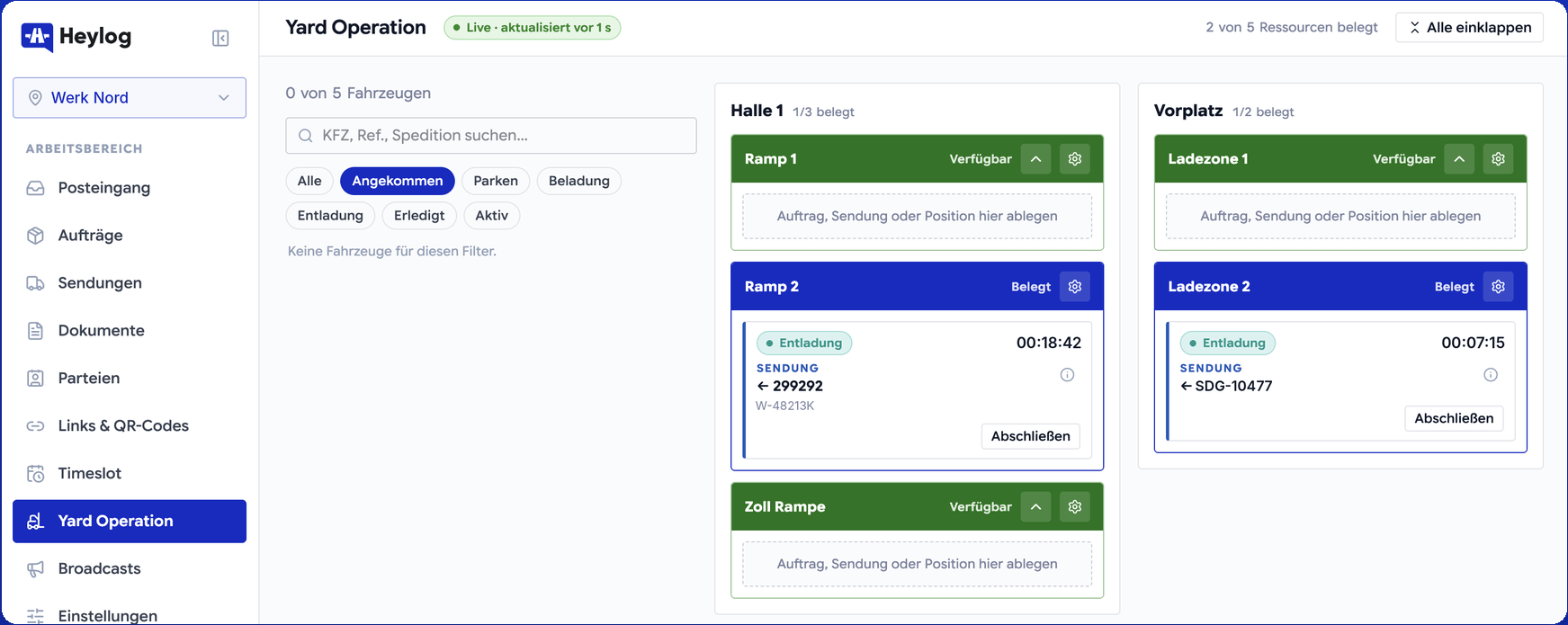Click the Yard Operation forklift icon

click(35, 522)
